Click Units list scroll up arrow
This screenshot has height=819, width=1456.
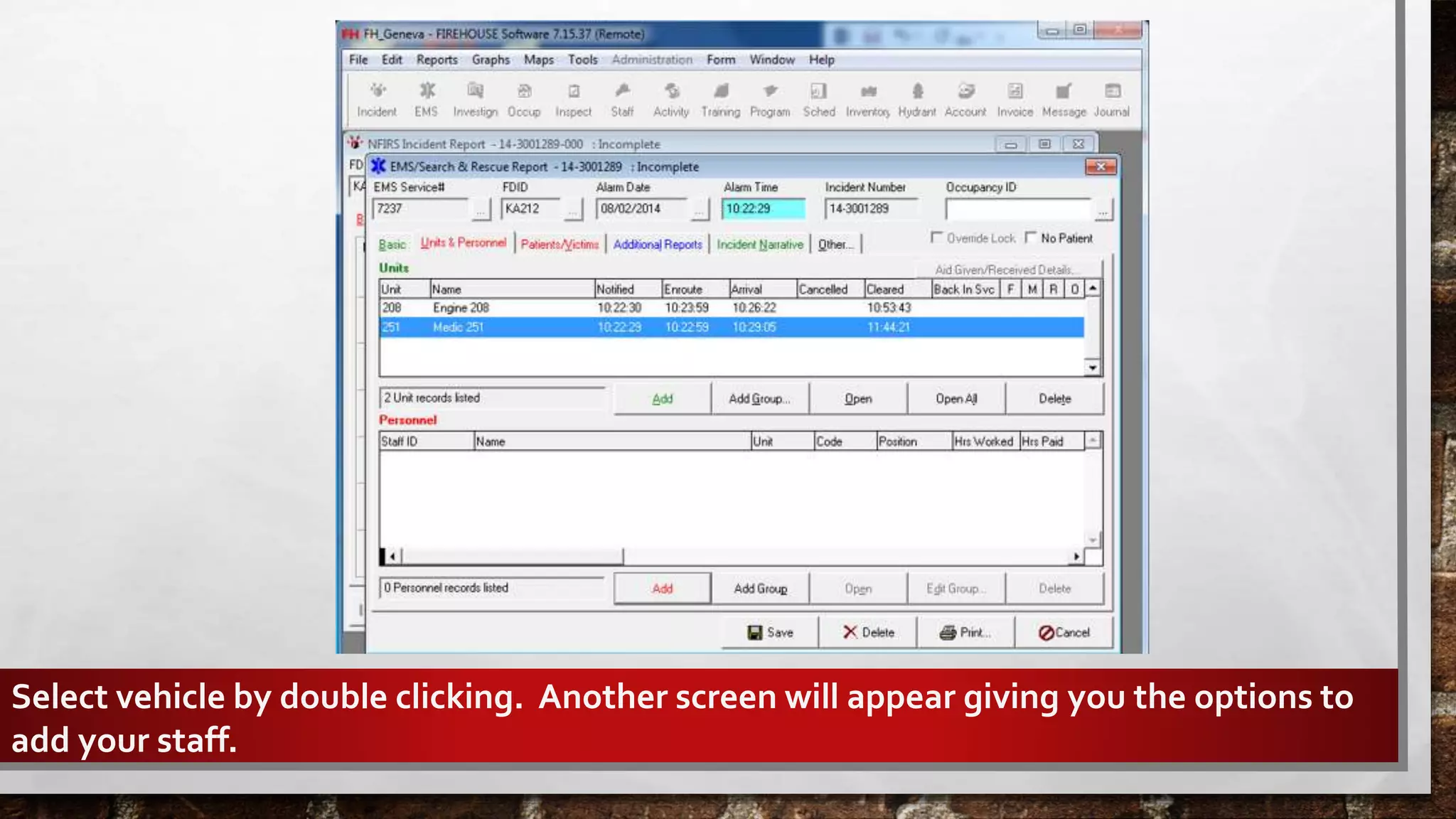[x=1093, y=289]
